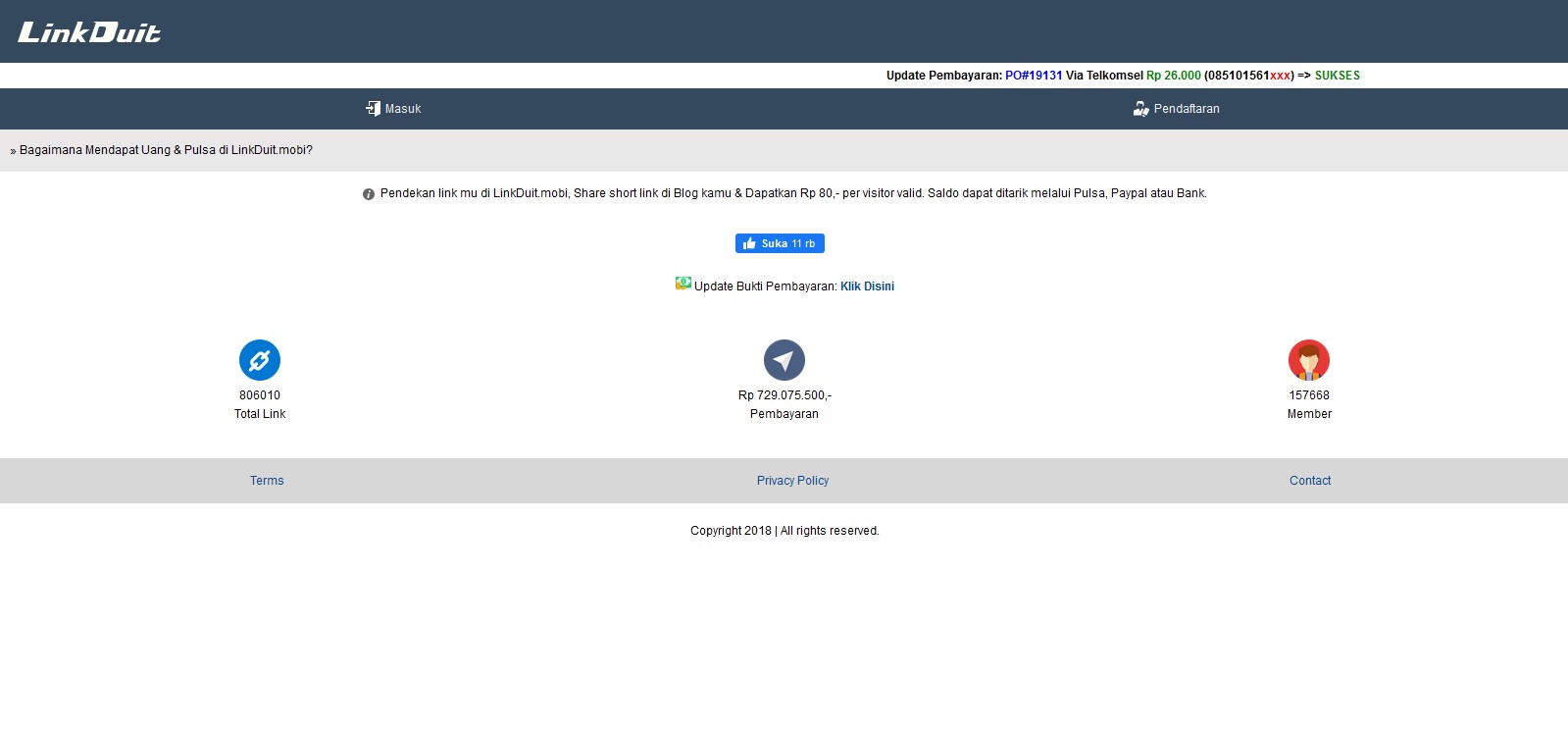Click the Total Link label
Screen dimensions: 1568x729
tap(260, 414)
